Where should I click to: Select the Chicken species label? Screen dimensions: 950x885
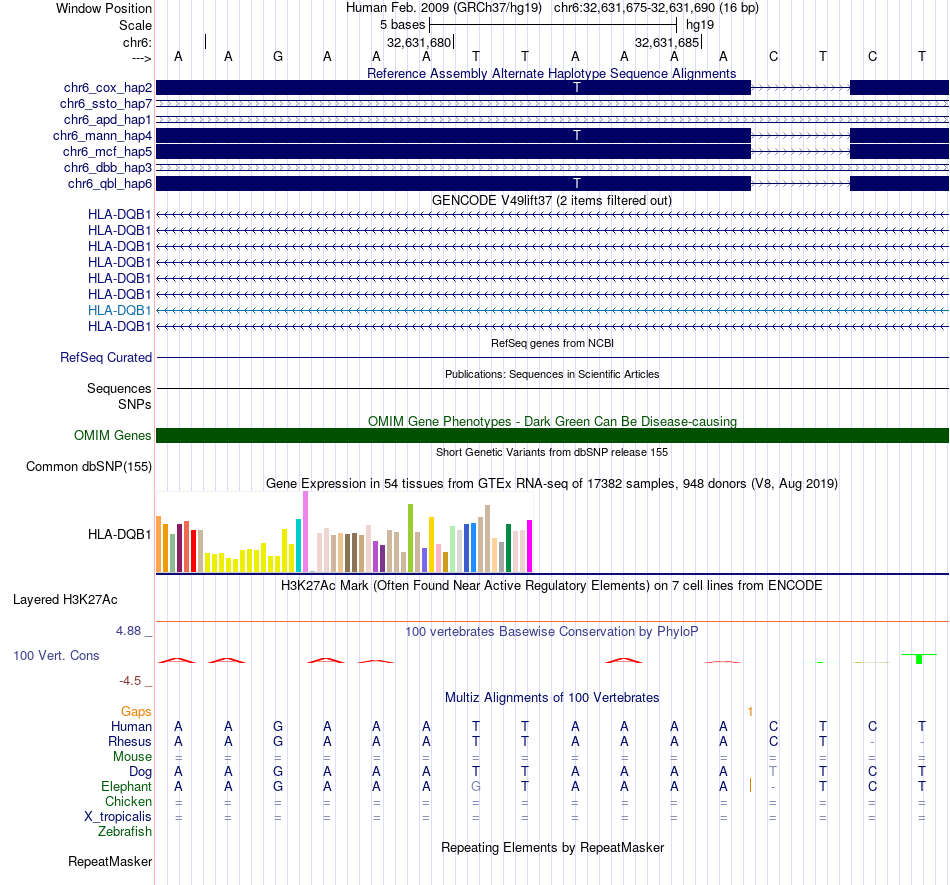128,801
